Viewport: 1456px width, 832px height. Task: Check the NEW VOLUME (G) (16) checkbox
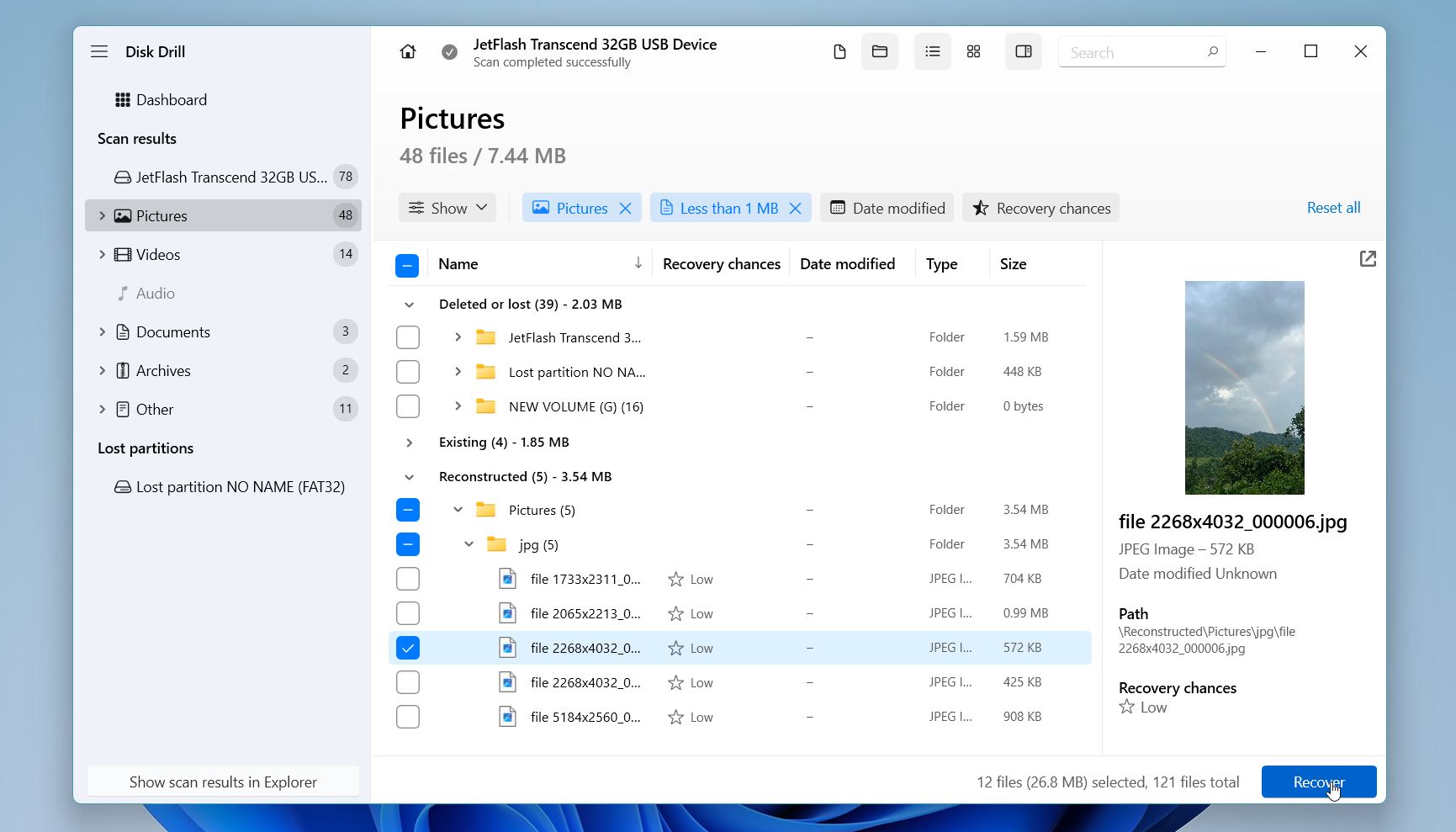(x=408, y=406)
